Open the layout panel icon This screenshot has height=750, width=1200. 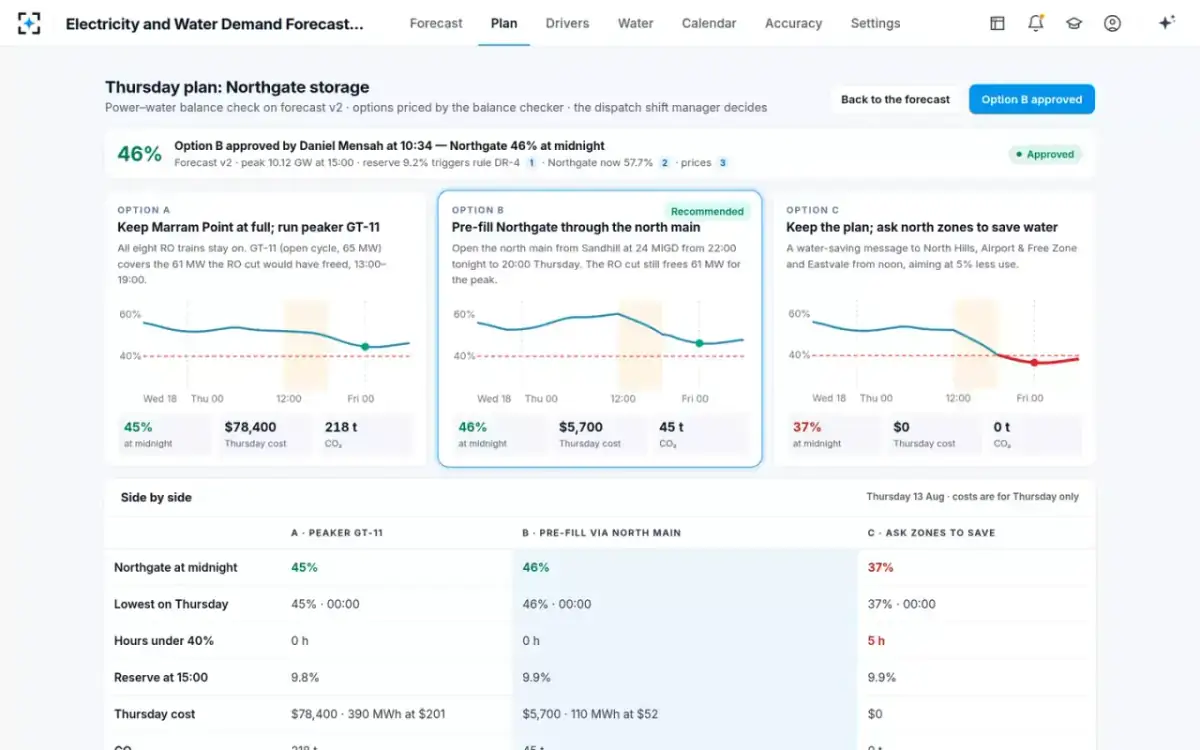point(997,23)
